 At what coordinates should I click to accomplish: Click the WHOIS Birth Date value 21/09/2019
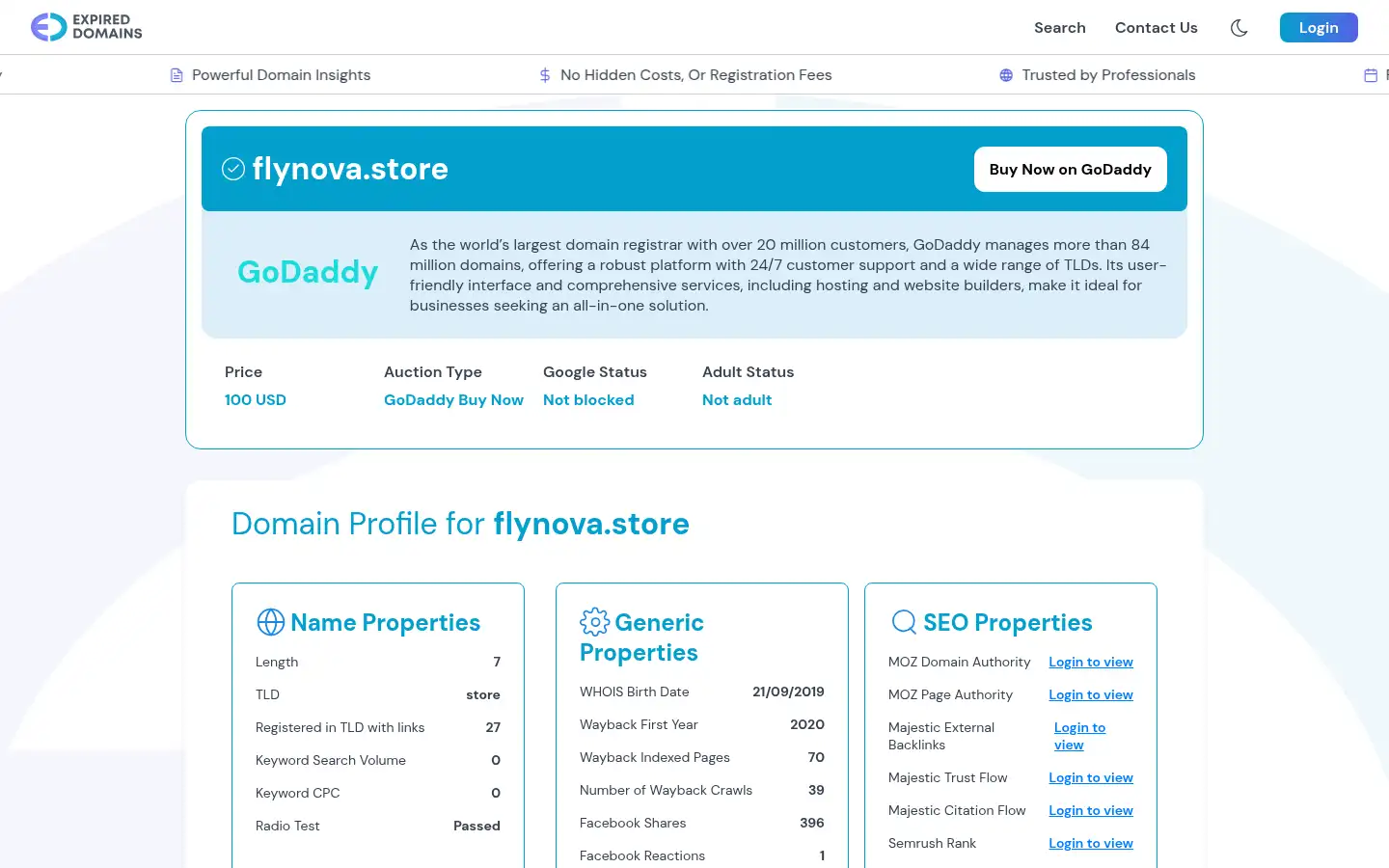[788, 692]
